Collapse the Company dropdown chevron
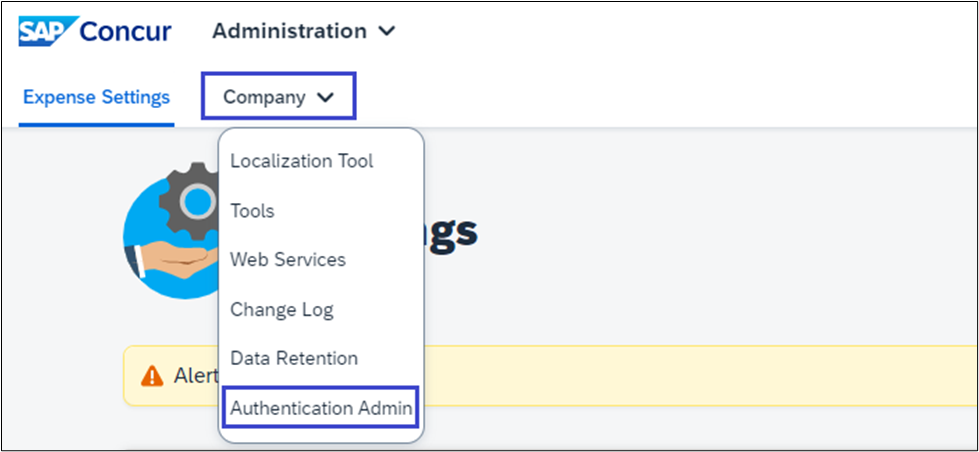The image size is (979, 452). click(323, 98)
